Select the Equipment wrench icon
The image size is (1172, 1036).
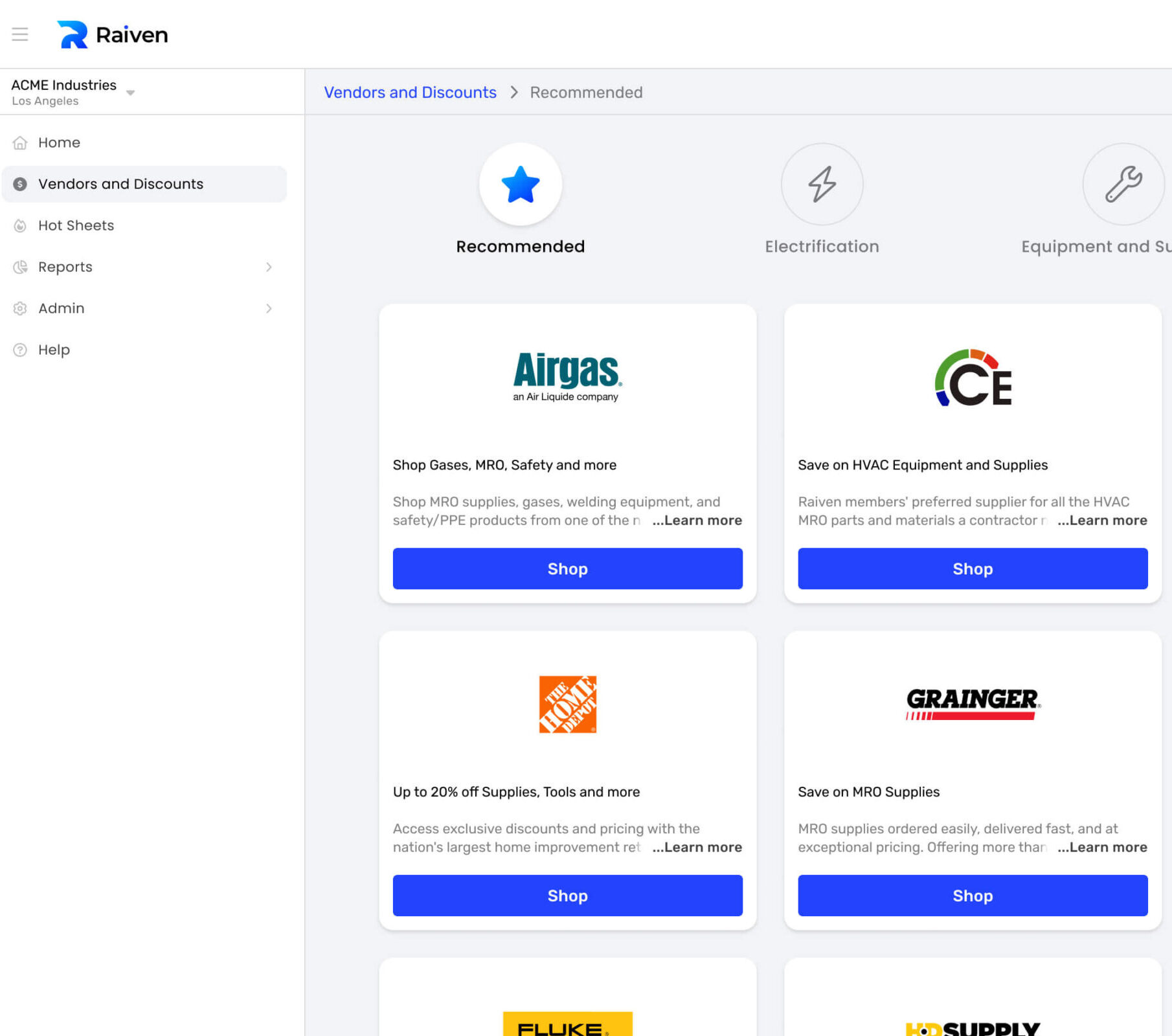pos(1124,185)
